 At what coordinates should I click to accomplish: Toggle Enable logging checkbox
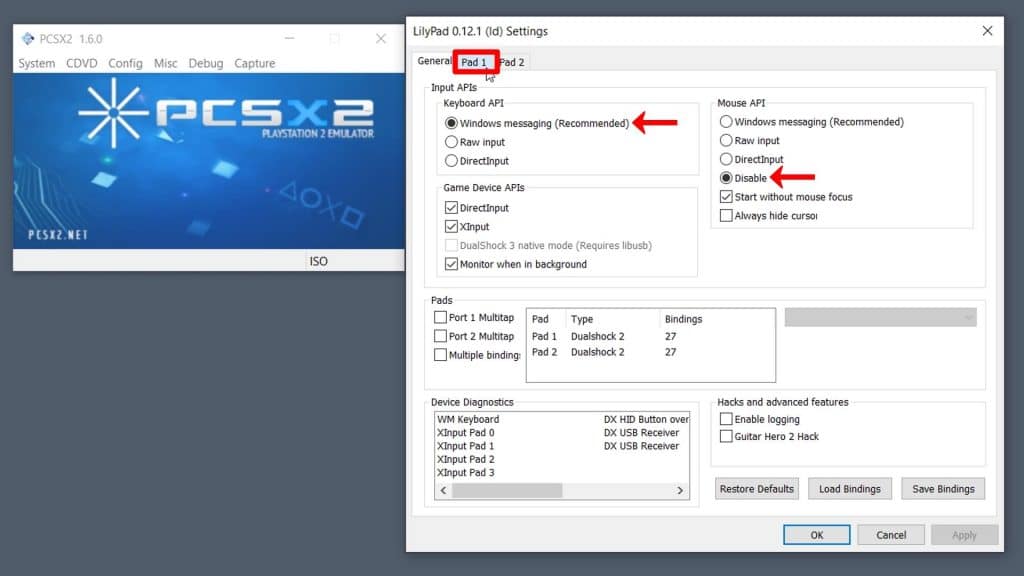(726, 419)
